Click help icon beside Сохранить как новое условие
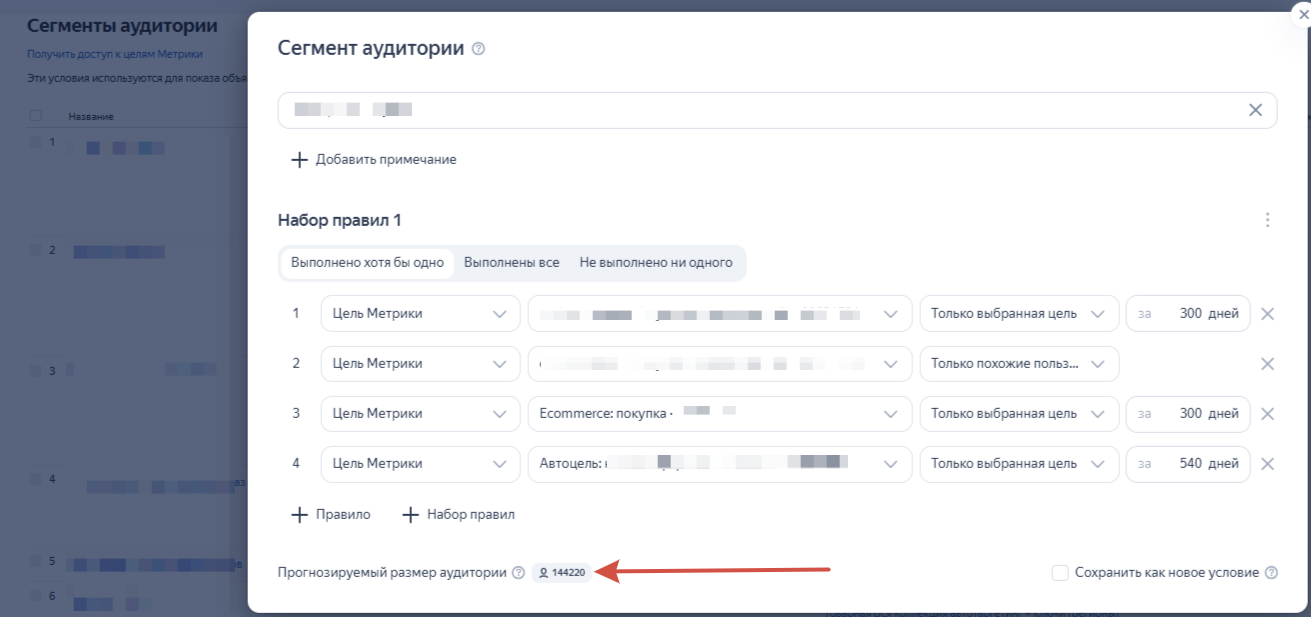Screen dimensions: 1311x617 [x=1271, y=573]
